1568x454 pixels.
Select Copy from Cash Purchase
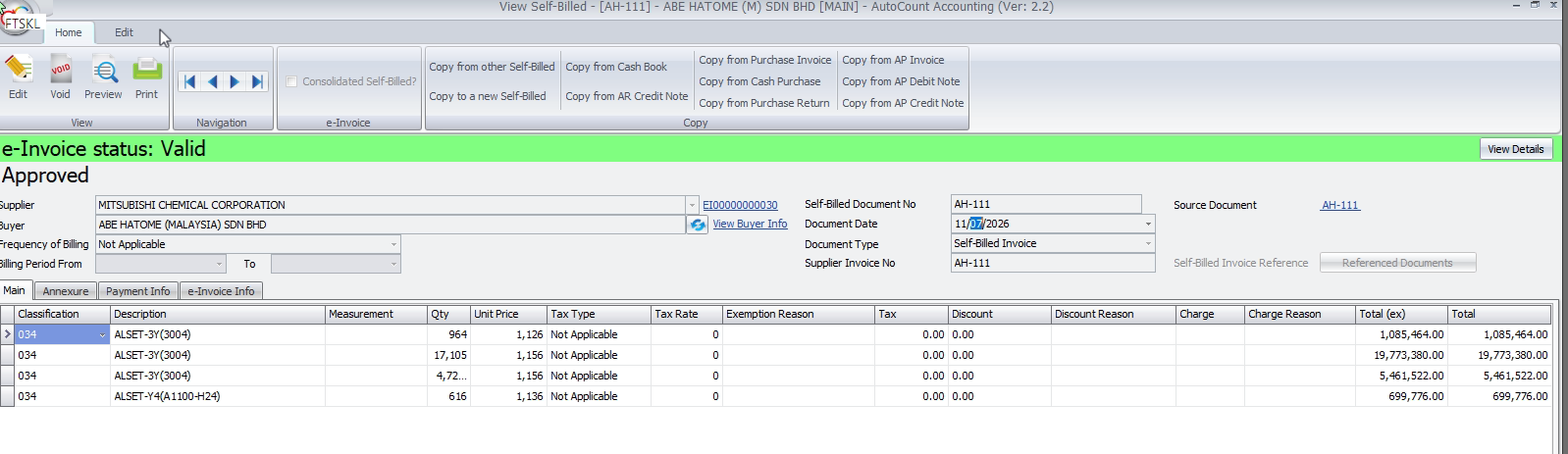(759, 81)
